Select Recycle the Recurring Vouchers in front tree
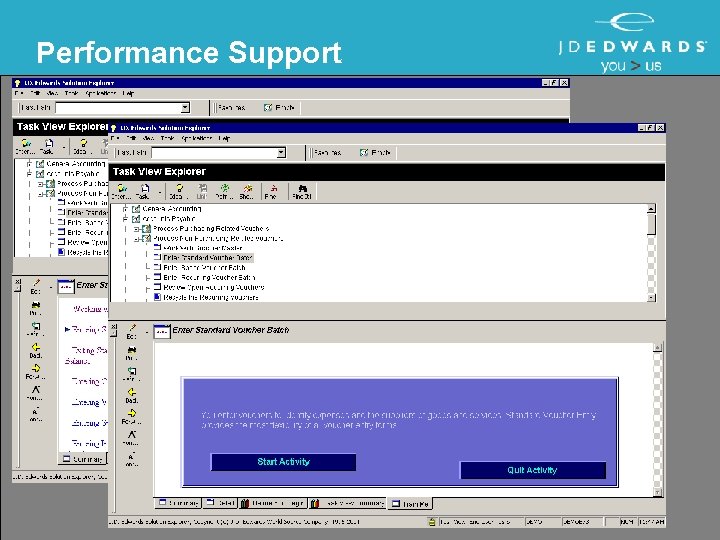The image size is (720, 540). click(x=210, y=298)
